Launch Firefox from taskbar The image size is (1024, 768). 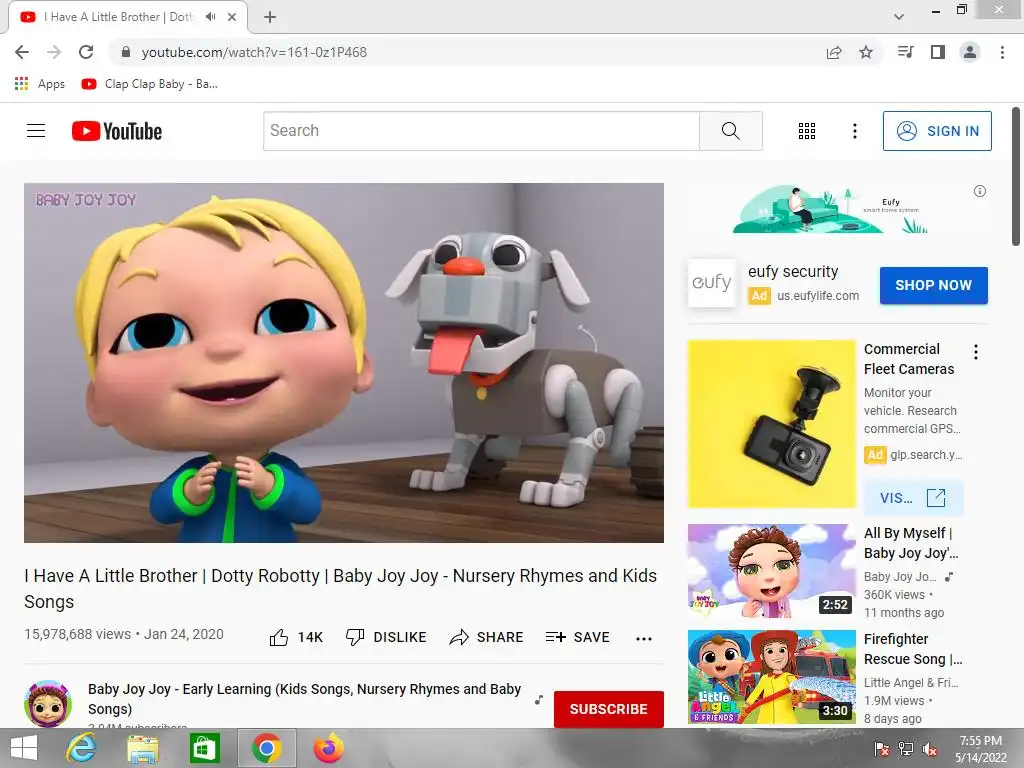[x=328, y=748]
